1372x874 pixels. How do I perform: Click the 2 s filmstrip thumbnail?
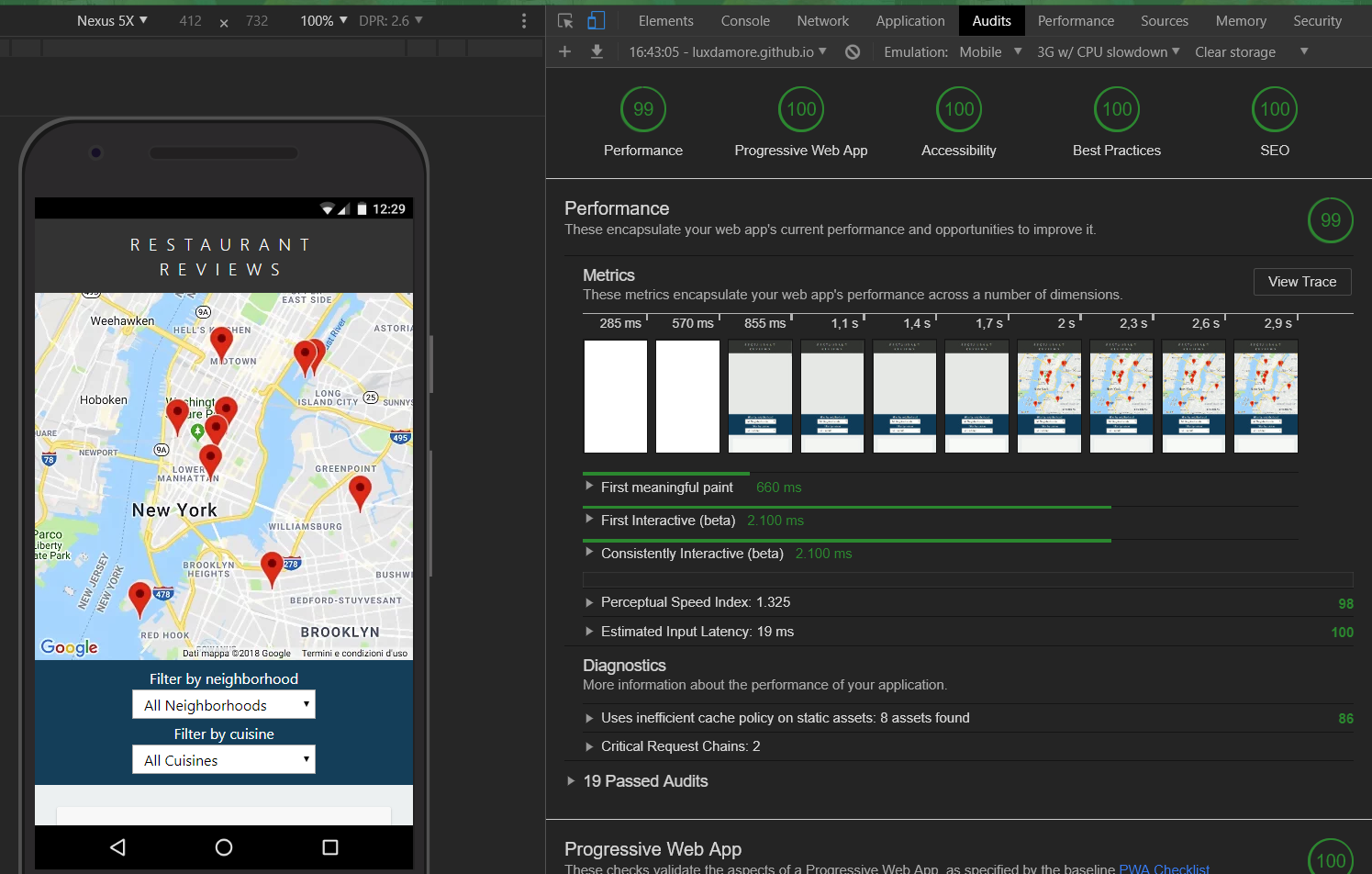point(1049,397)
